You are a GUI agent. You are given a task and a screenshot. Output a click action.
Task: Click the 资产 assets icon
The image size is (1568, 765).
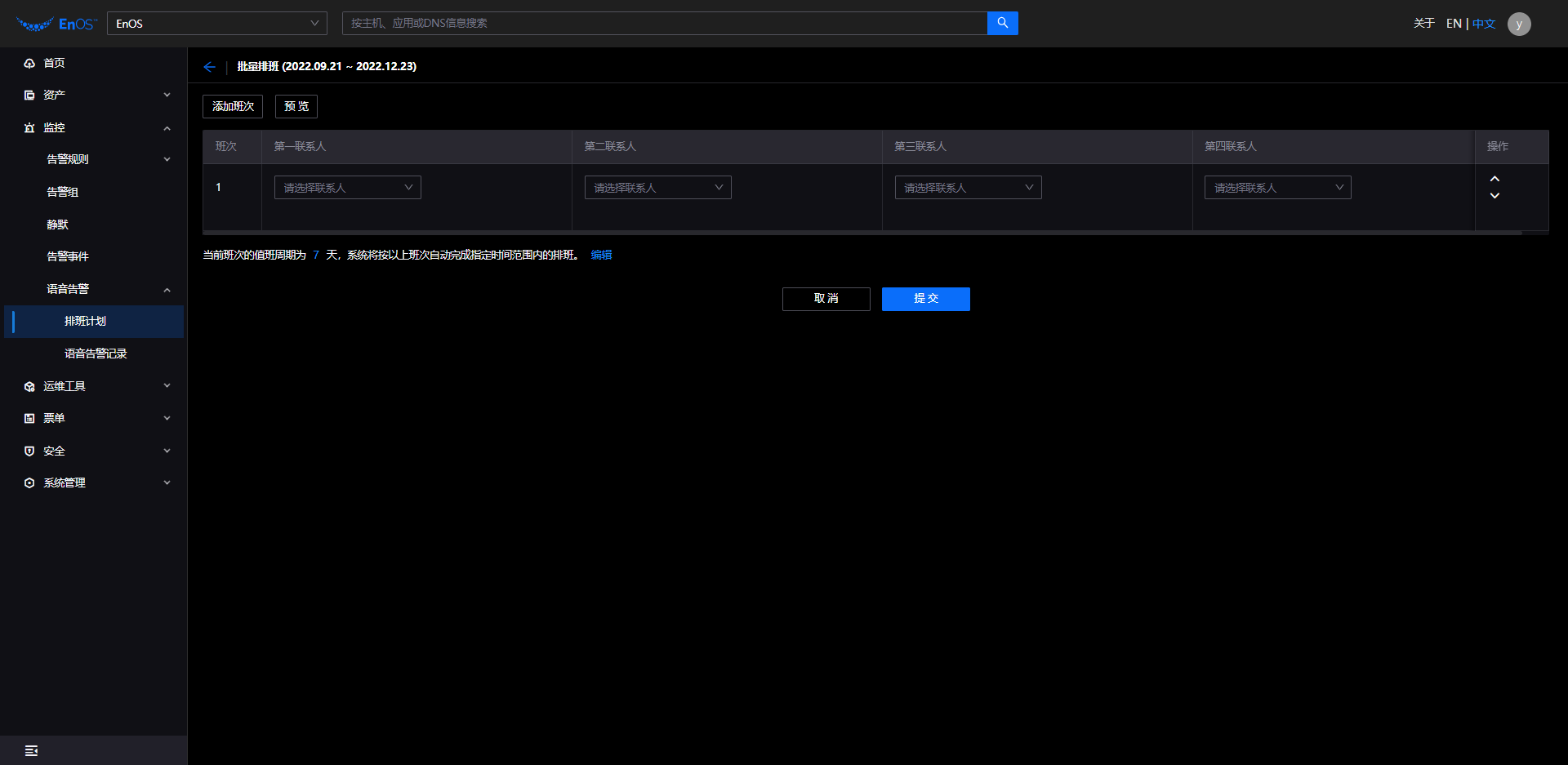click(29, 95)
